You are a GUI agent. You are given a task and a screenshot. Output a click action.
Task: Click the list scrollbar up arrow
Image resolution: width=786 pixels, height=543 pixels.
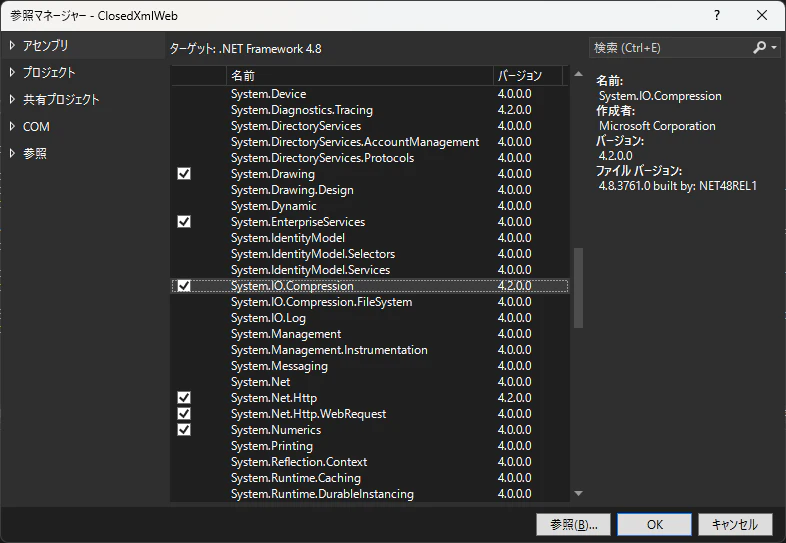[578, 74]
